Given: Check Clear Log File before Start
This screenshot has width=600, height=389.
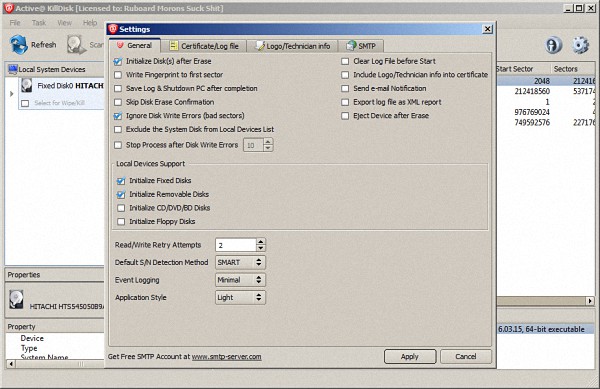Looking at the screenshot, I should click(345, 61).
